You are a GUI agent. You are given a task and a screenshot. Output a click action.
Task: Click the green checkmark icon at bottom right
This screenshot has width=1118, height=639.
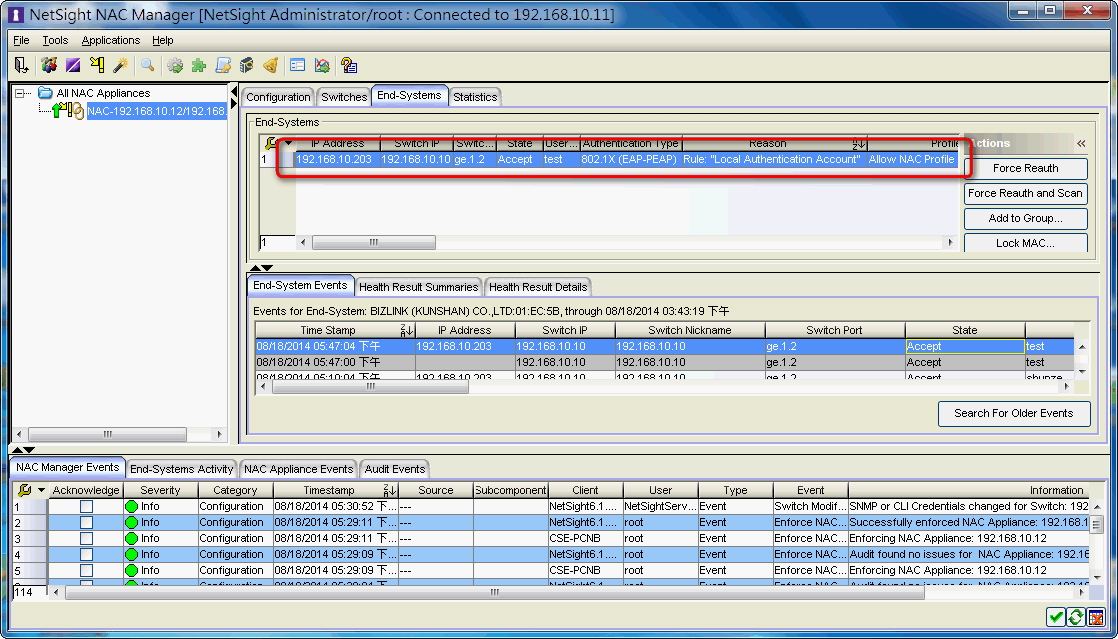coord(1056,618)
